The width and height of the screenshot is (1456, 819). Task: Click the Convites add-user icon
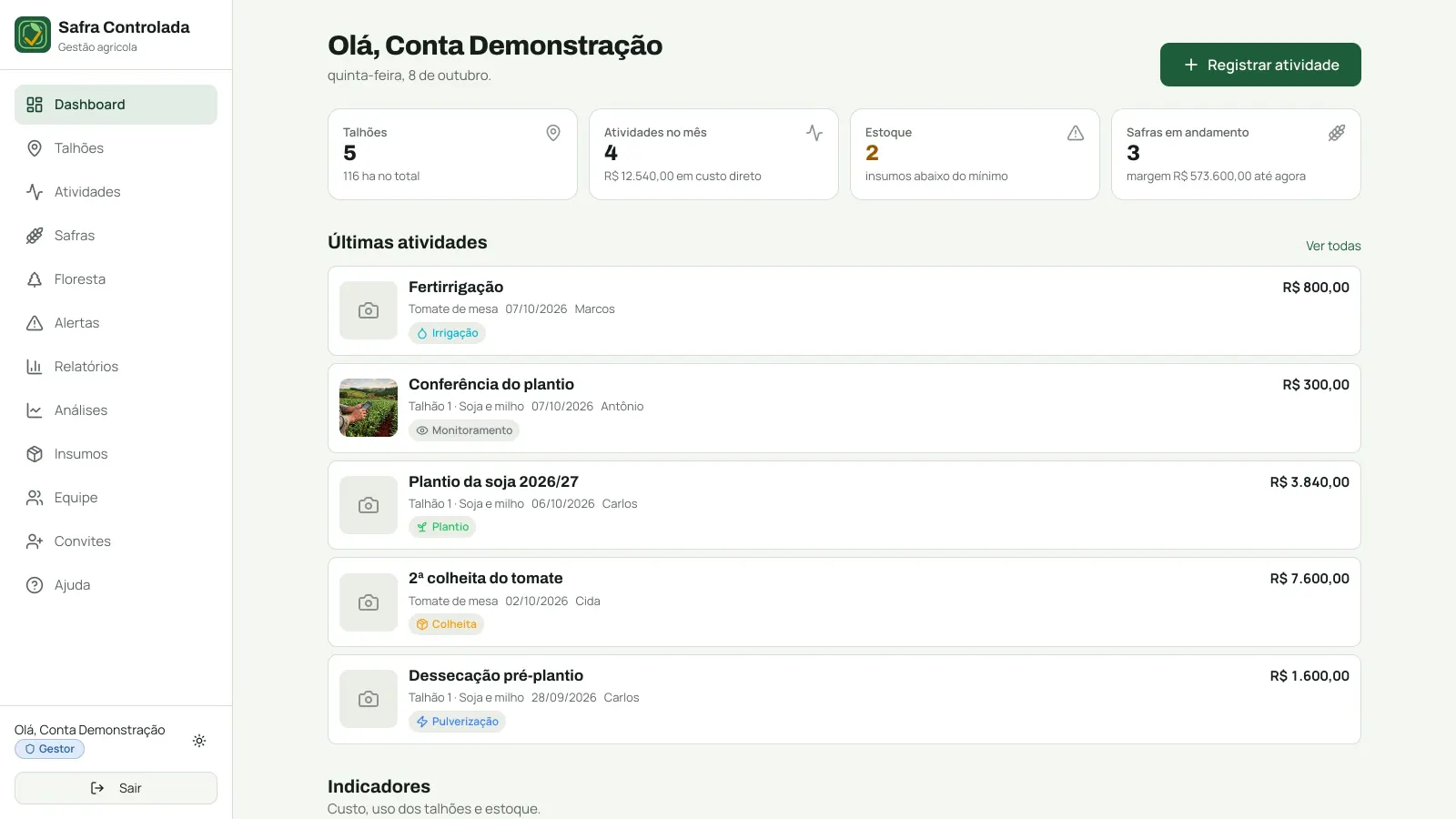(x=35, y=541)
